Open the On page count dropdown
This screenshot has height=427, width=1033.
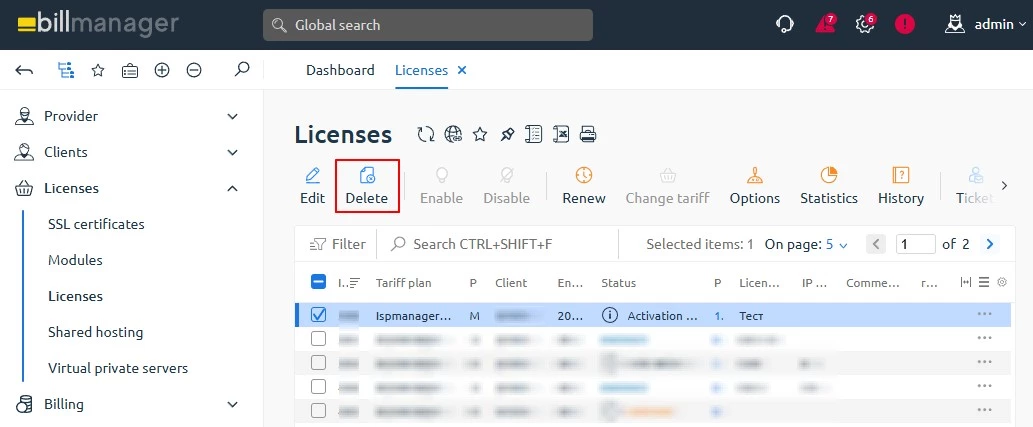(x=835, y=244)
